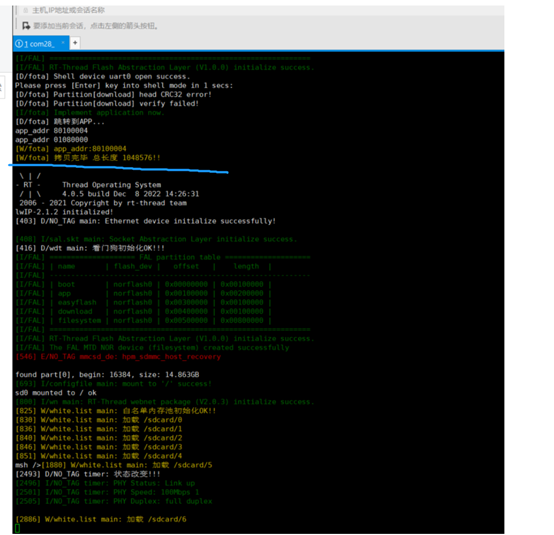Click the filesystem row in FAL partition table
Screen dimensions: 554x535
(143, 321)
